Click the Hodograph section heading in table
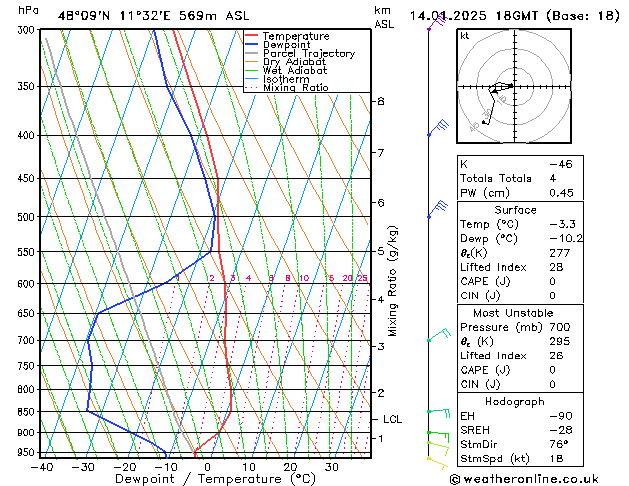The width and height of the screenshot is (629, 486). [x=515, y=402]
